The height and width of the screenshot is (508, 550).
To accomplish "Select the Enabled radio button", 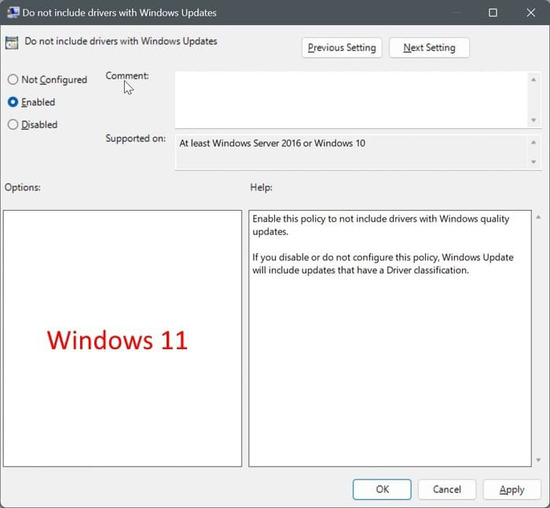I will click(x=13, y=102).
